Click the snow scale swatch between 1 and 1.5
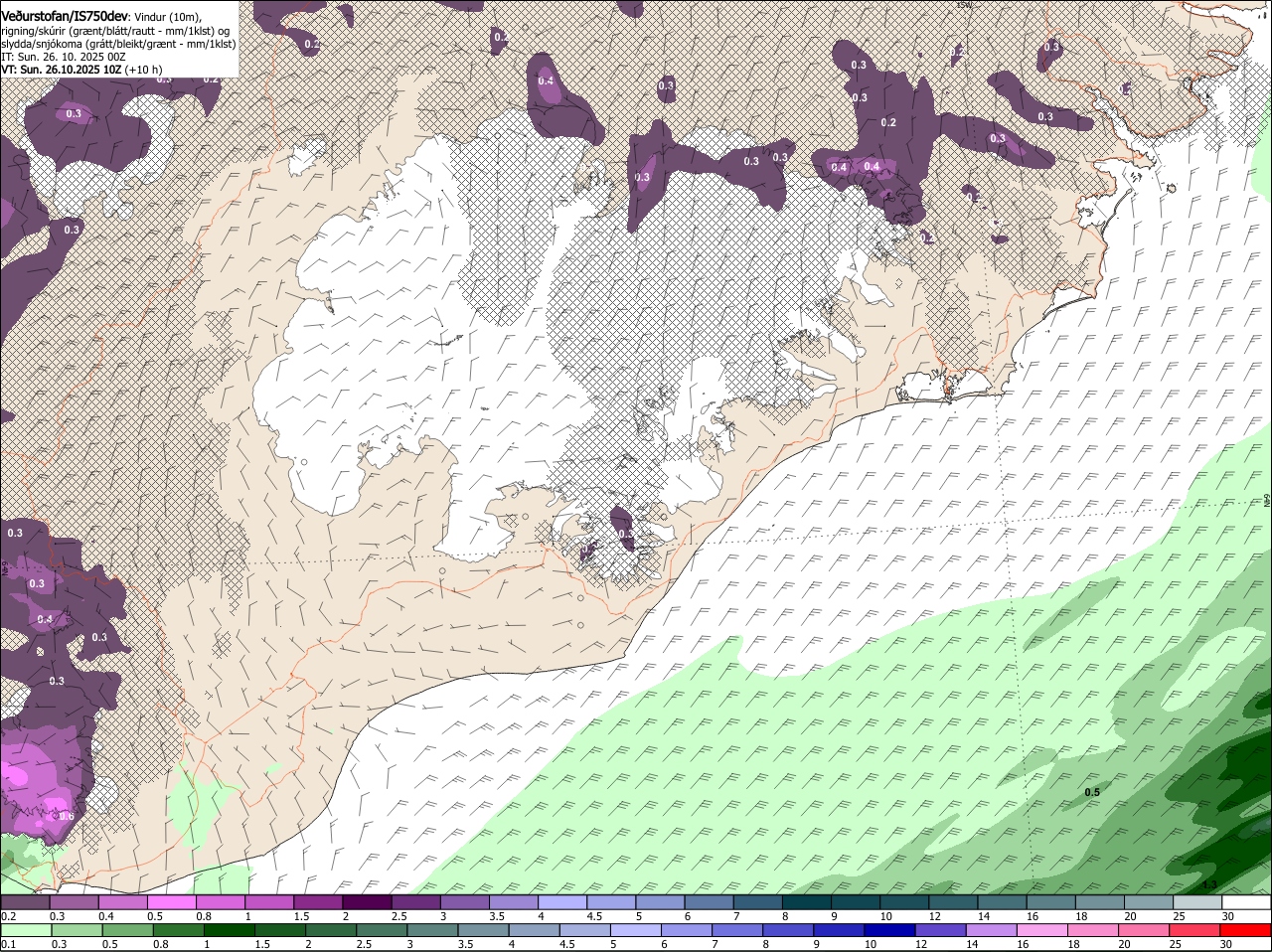Screen dimensions: 1272x952 click(x=269, y=901)
